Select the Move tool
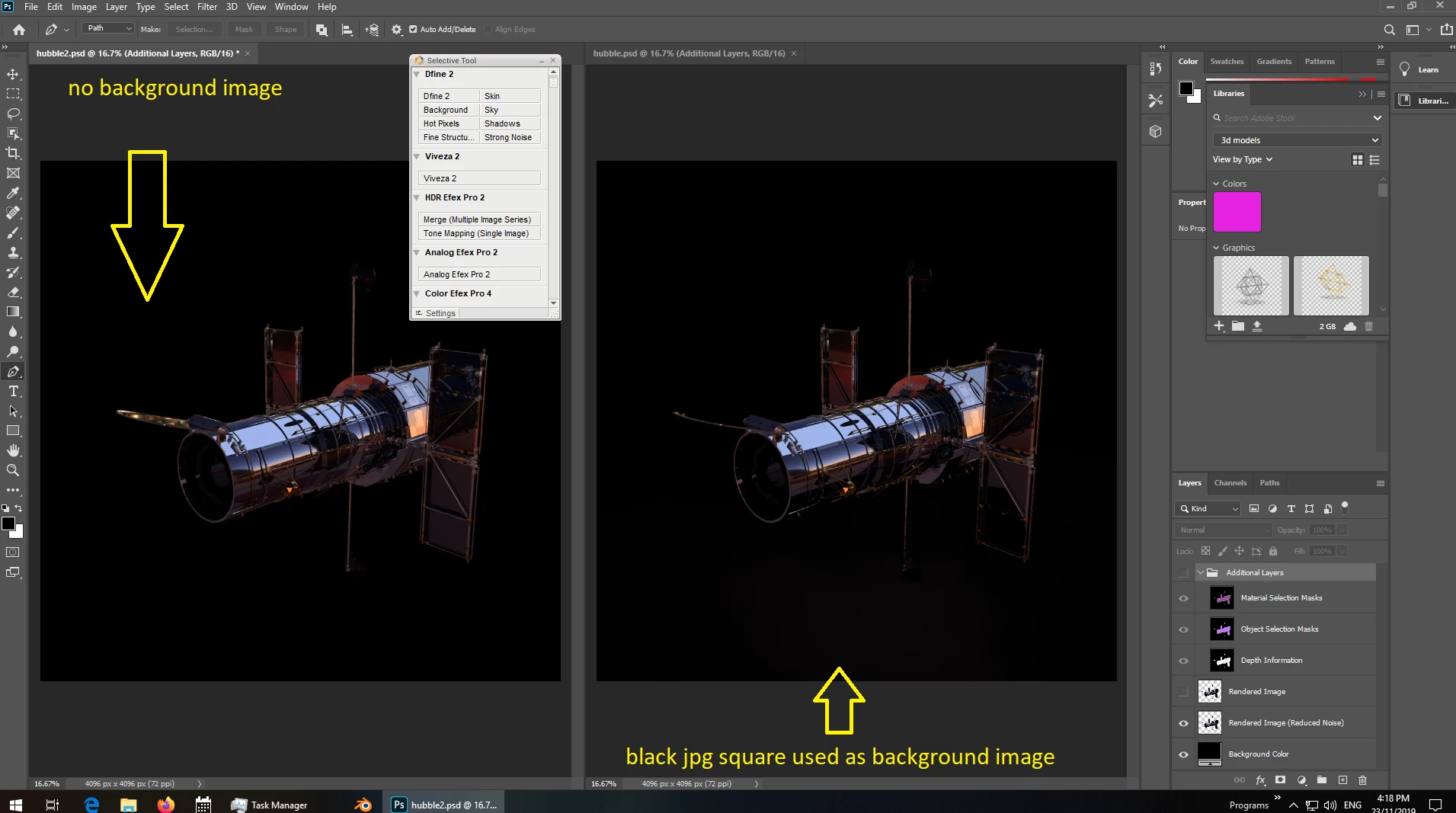 click(13, 74)
